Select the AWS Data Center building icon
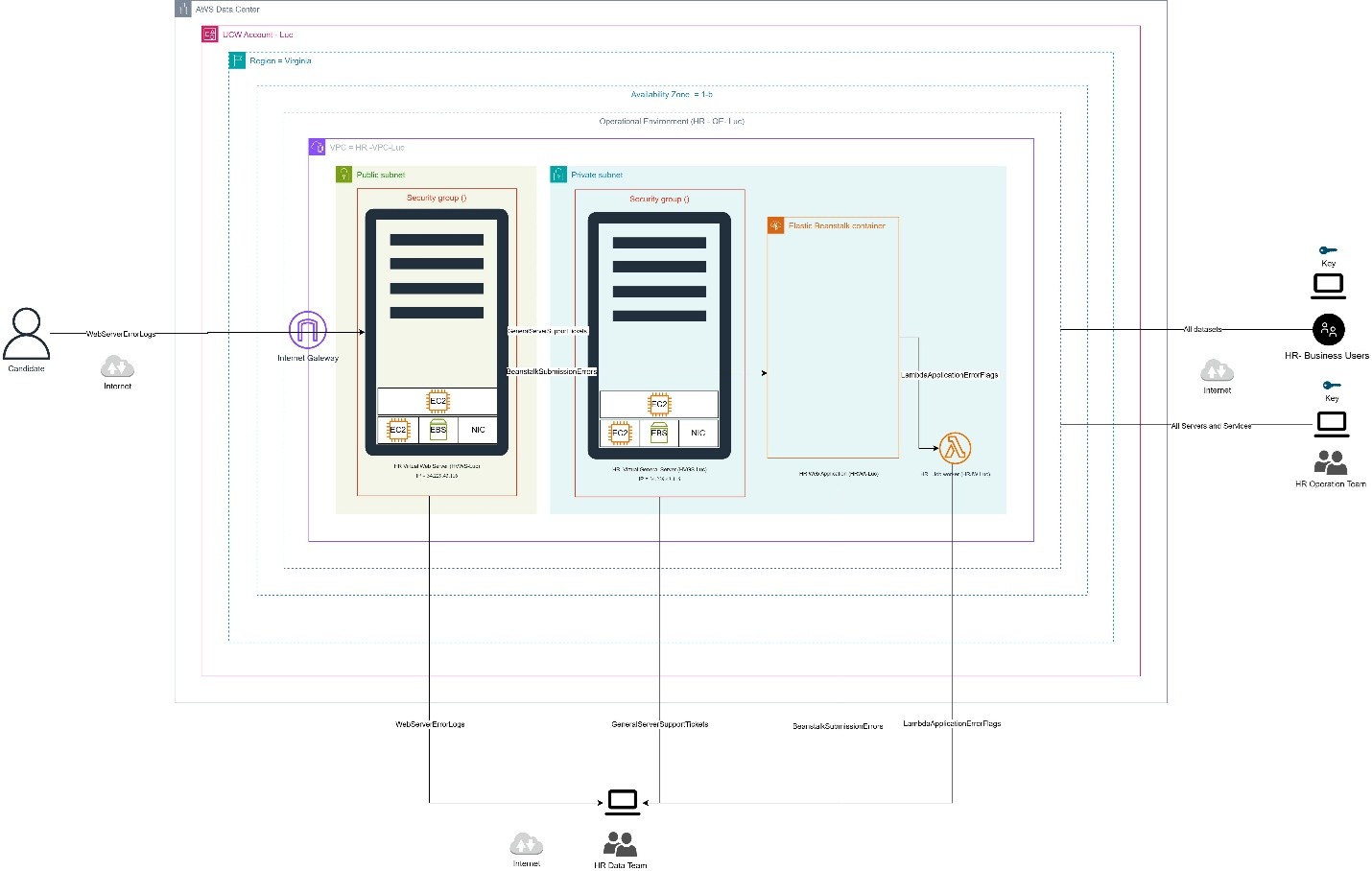 [183, 9]
